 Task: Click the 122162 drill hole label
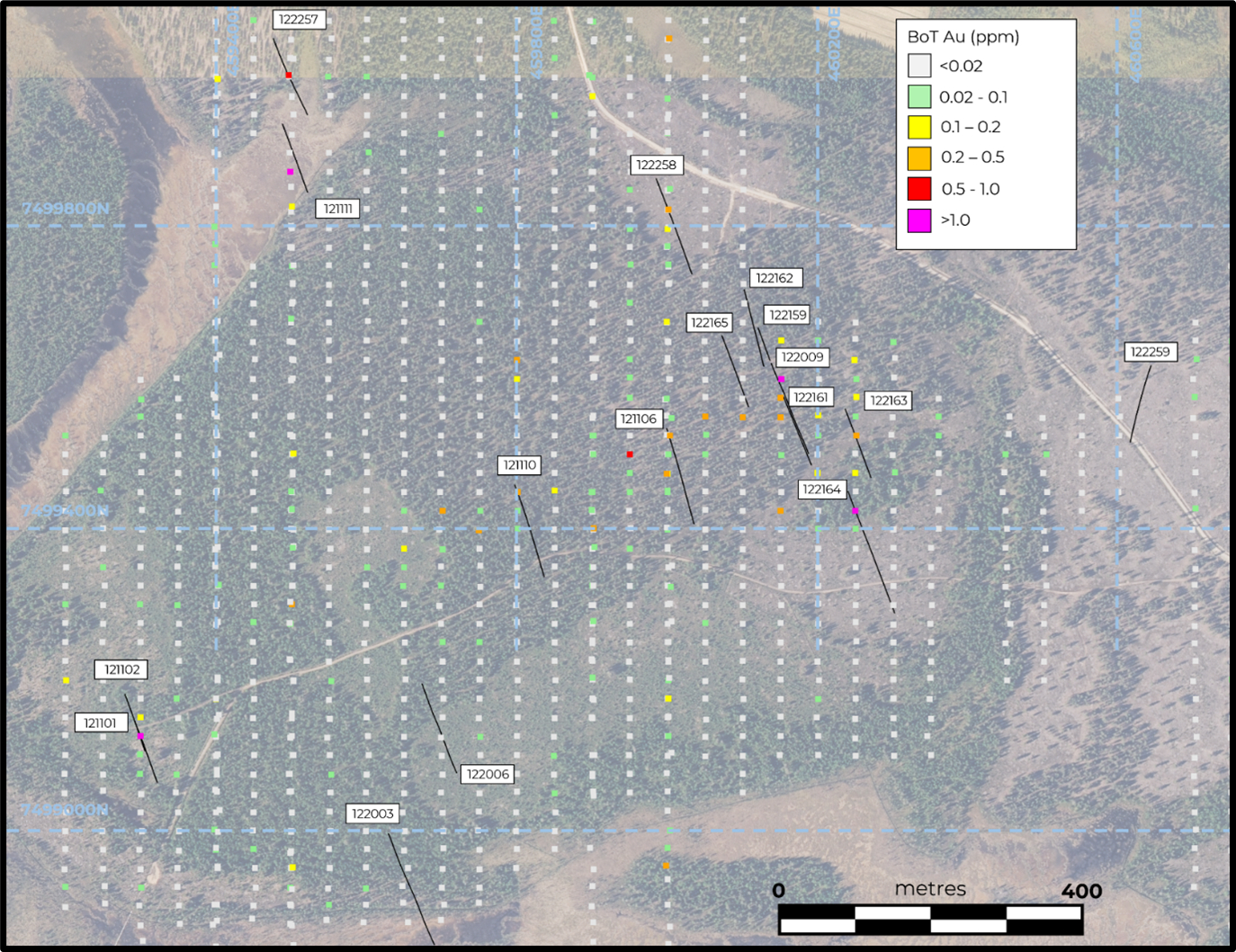[775, 278]
